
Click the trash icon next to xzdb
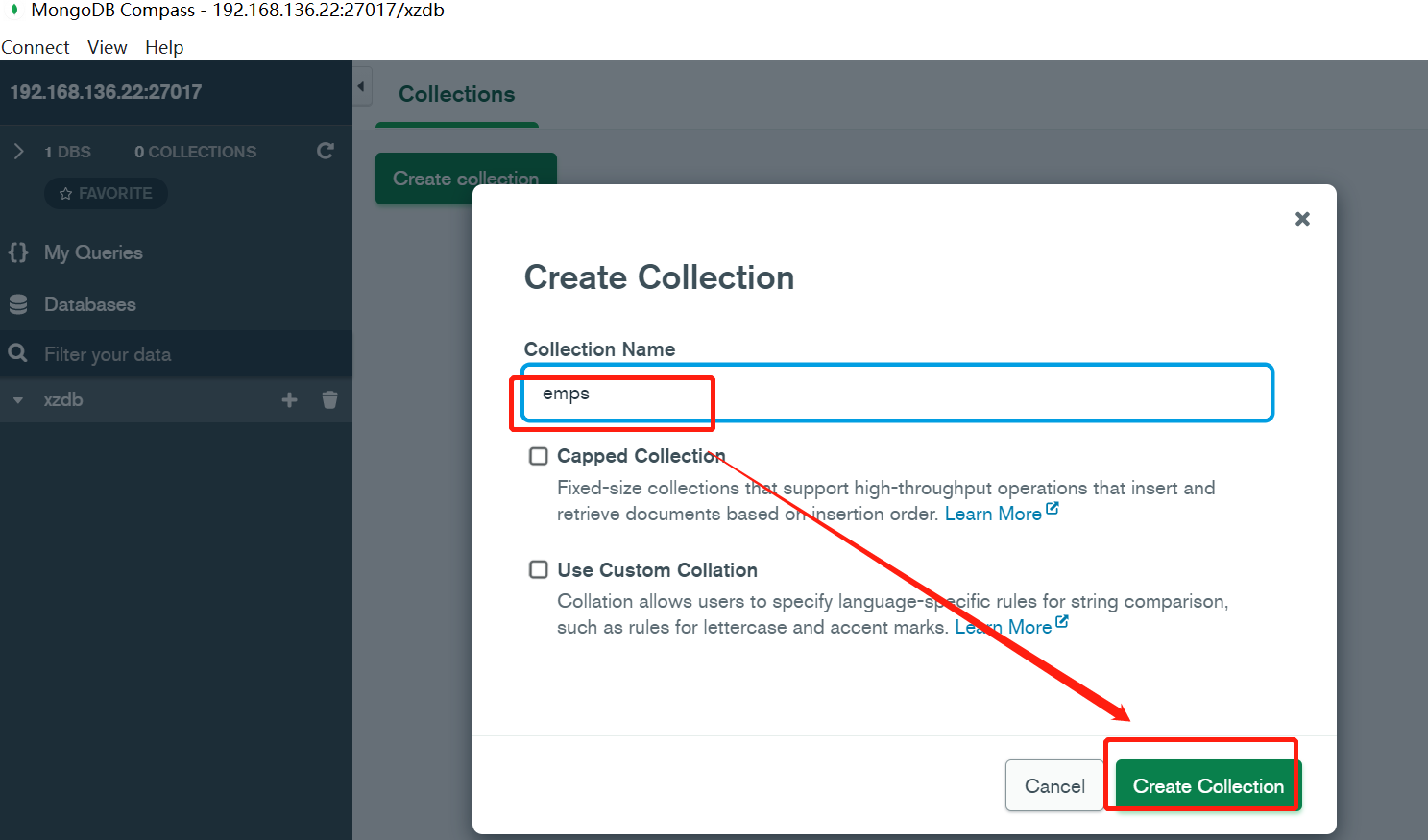(329, 399)
